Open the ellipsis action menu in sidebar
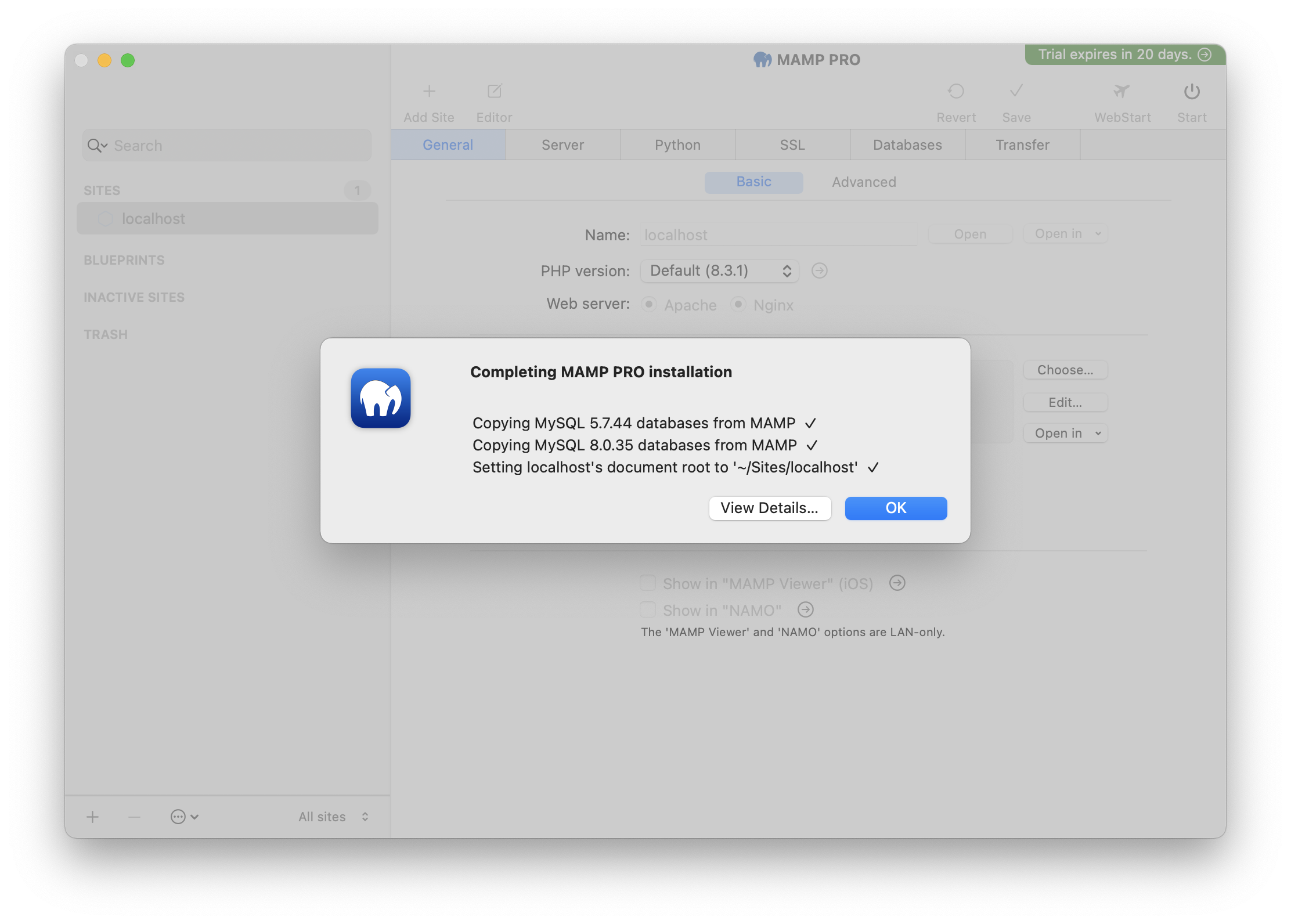Viewport: 1291px width, 924px height. coord(185,817)
